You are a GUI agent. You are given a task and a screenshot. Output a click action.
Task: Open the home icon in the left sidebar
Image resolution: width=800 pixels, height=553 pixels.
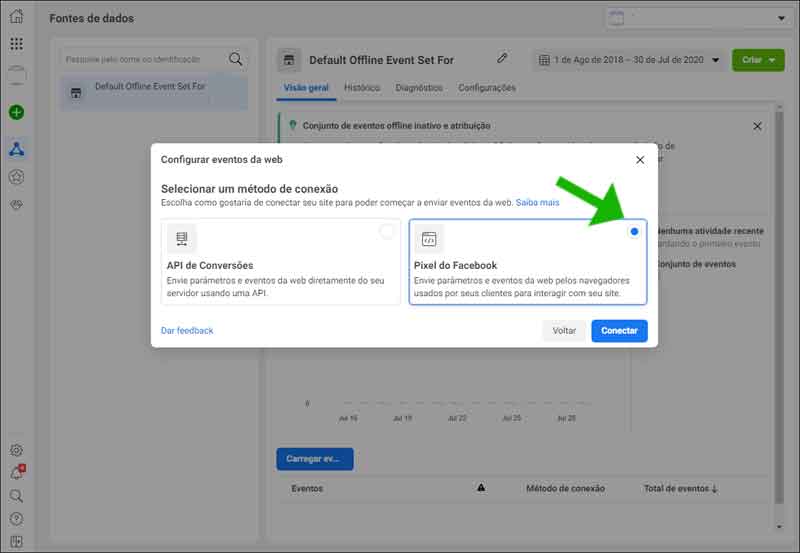pos(16,16)
